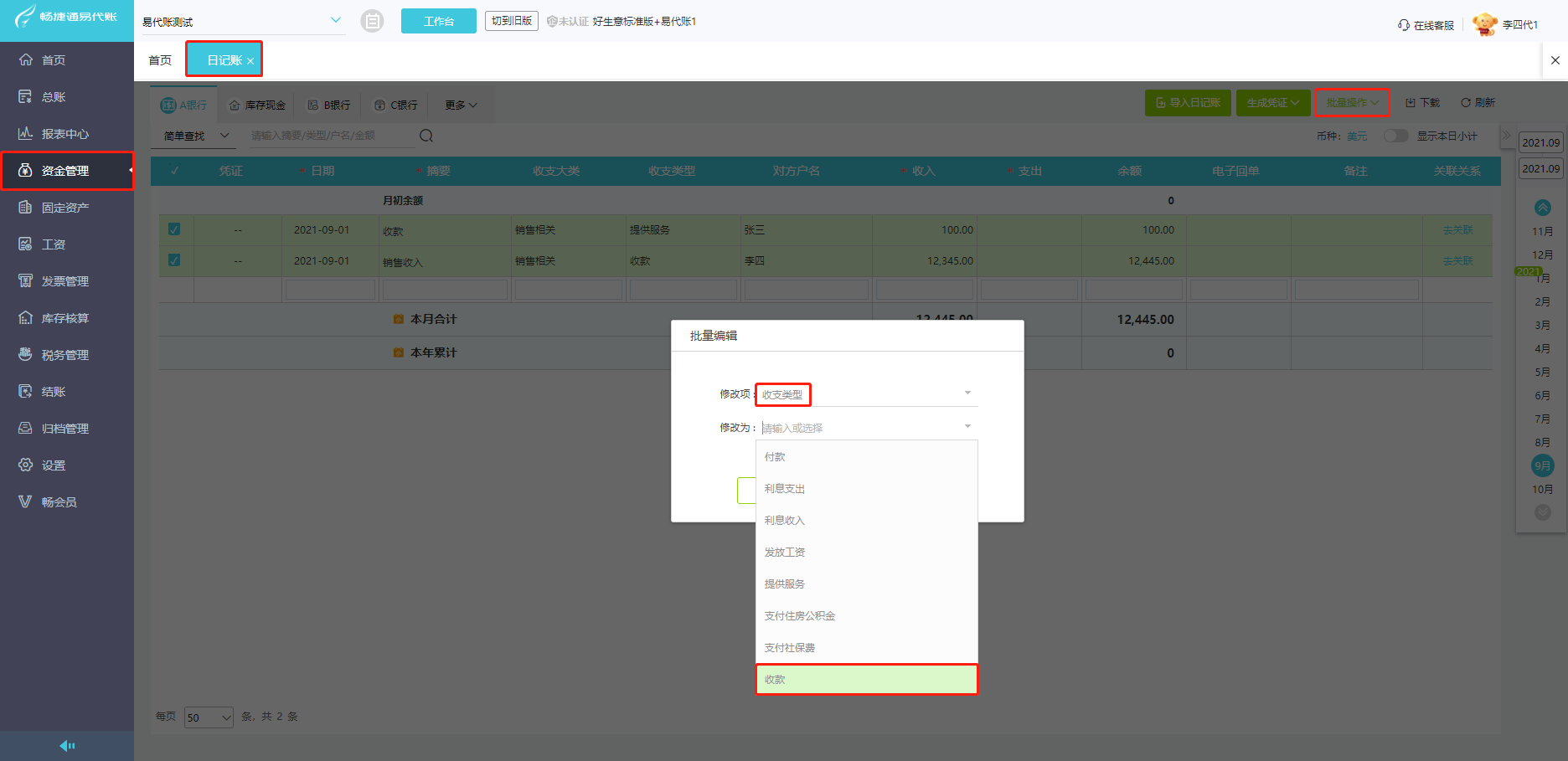Click the month list up-arrow icon
The width and height of the screenshot is (1568, 761).
[x=1542, y=207]
